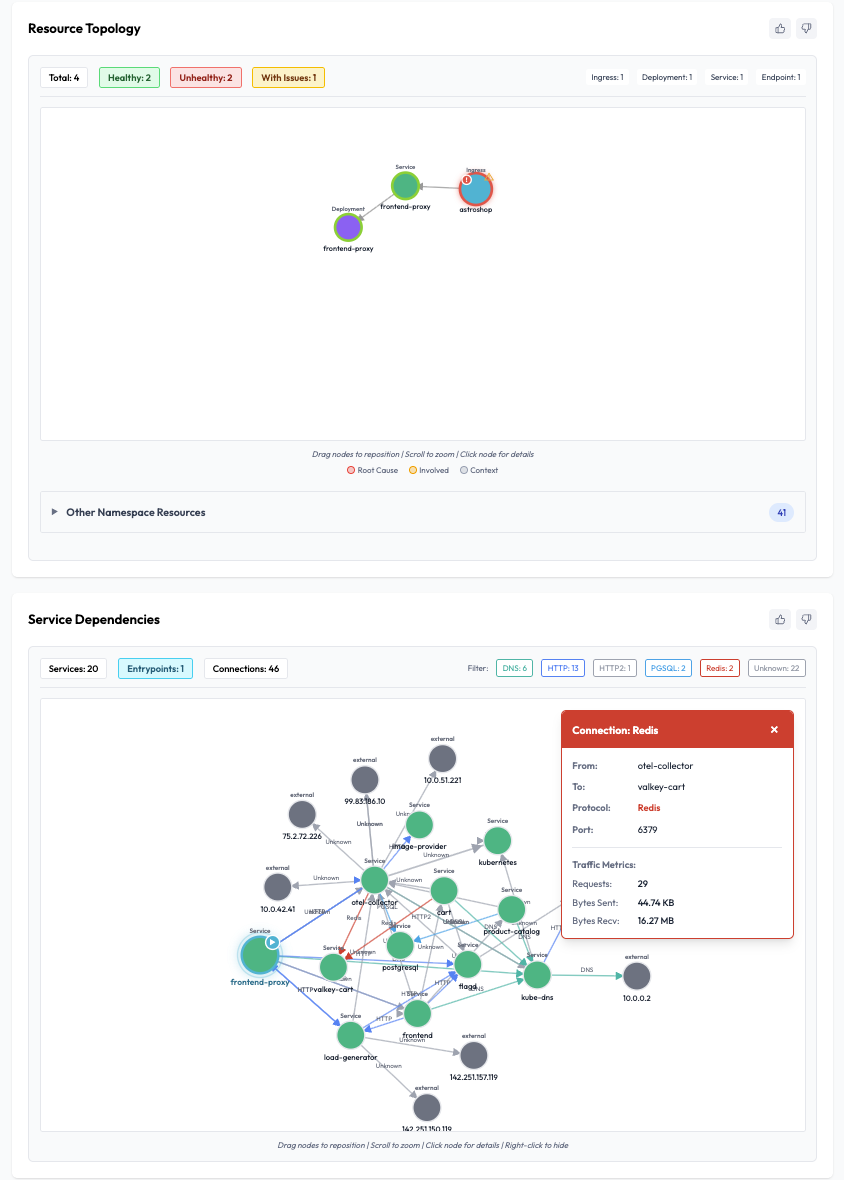Screen dimensions: 844x1180
Task: Click the Root Cause legend swatch
Action: [x=350, y=470]
